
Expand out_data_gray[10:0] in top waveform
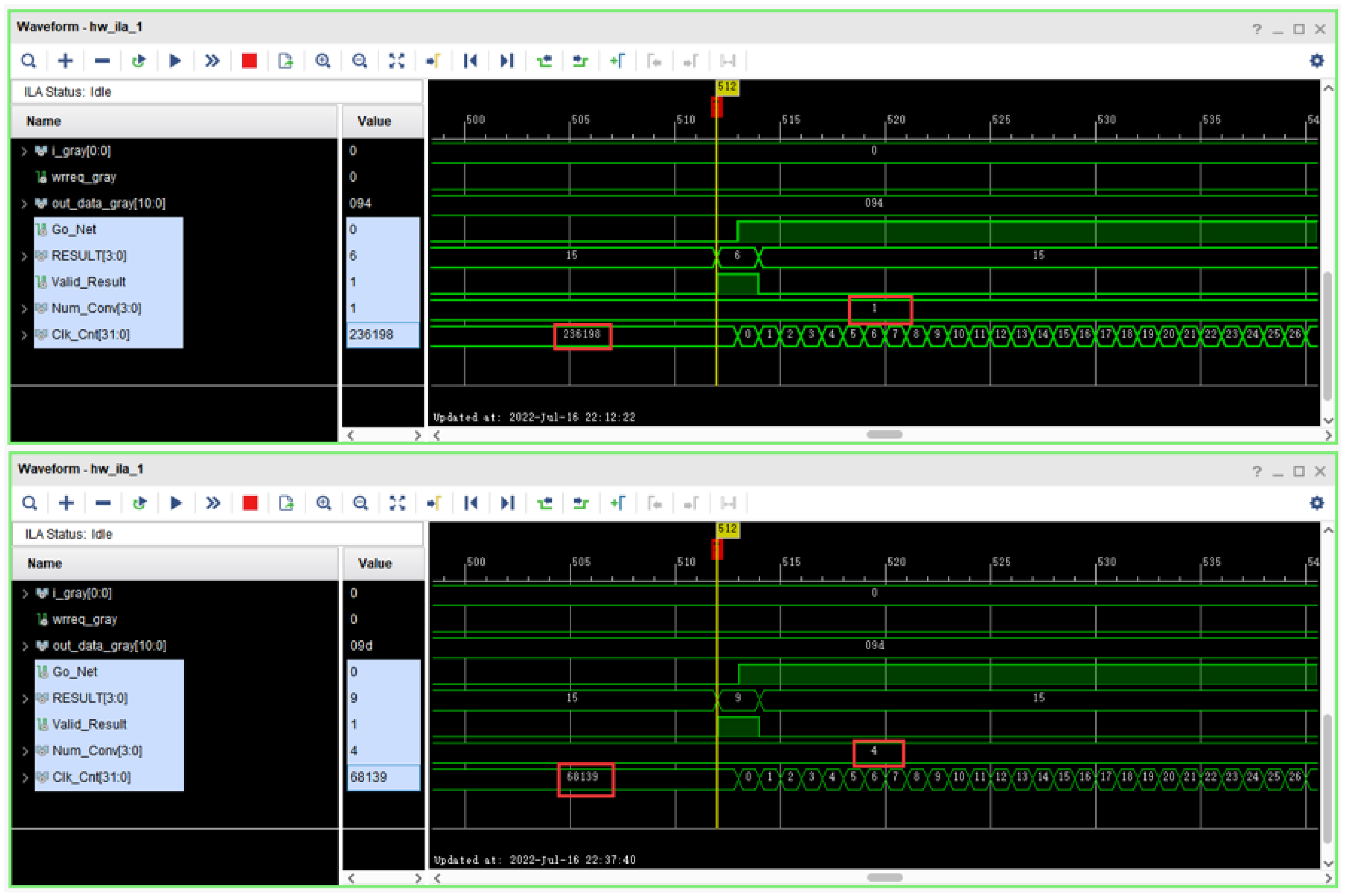24,203
